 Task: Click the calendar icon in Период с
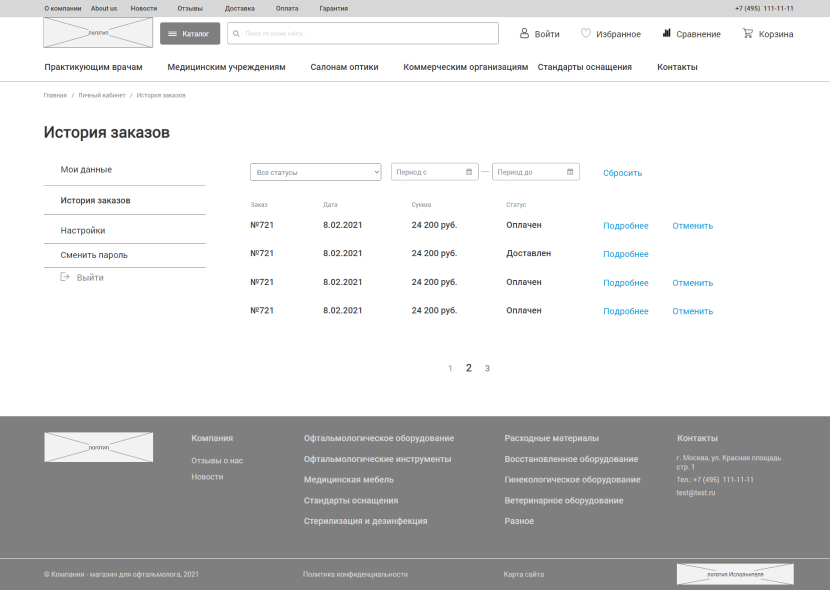(x=469, y=172)
